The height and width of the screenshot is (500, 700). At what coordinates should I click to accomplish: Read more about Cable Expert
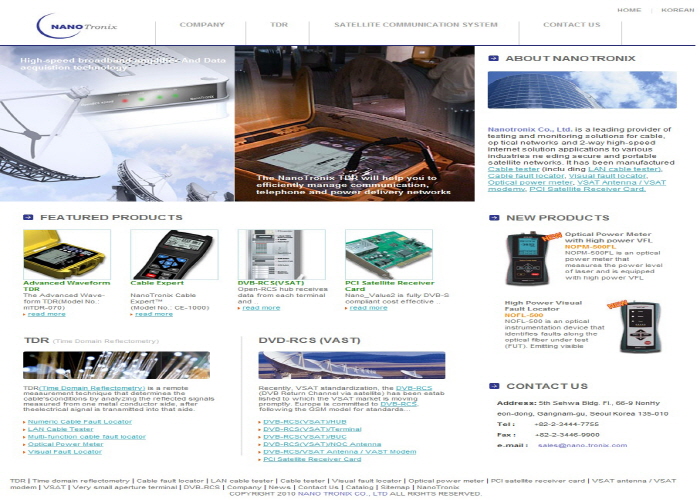(x=154, y=314)
